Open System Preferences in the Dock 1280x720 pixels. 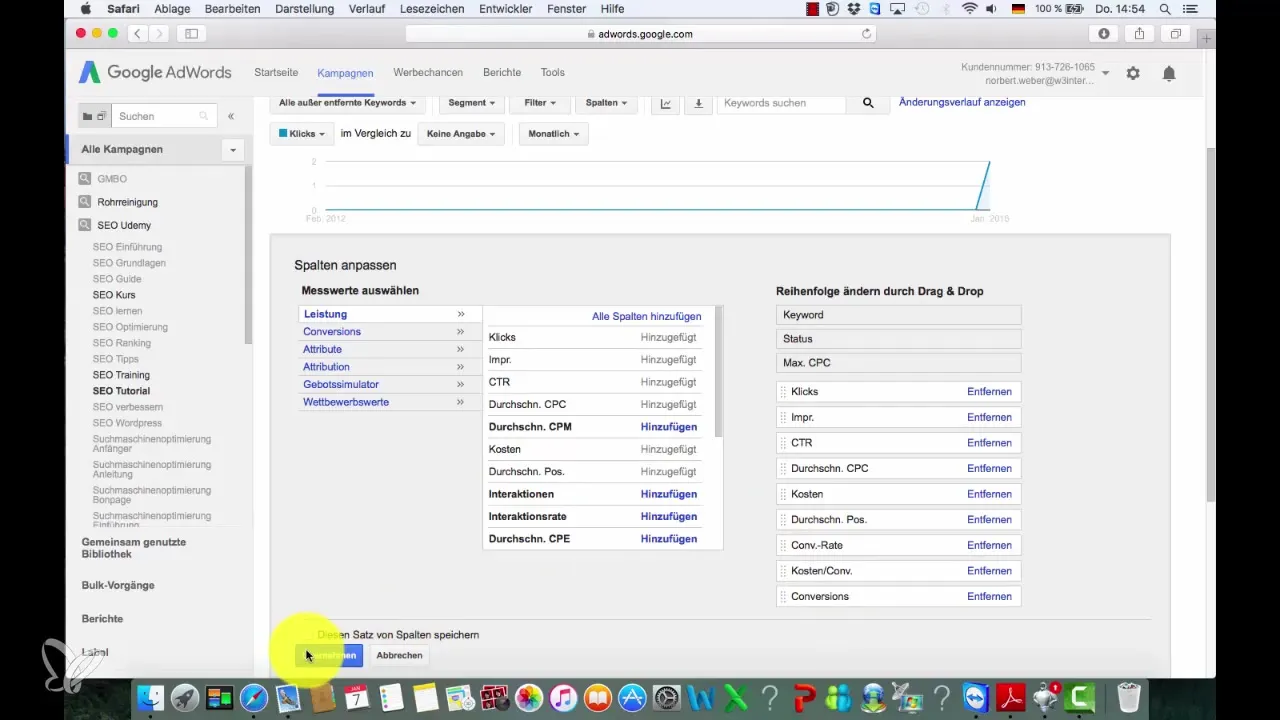(666, 697)
